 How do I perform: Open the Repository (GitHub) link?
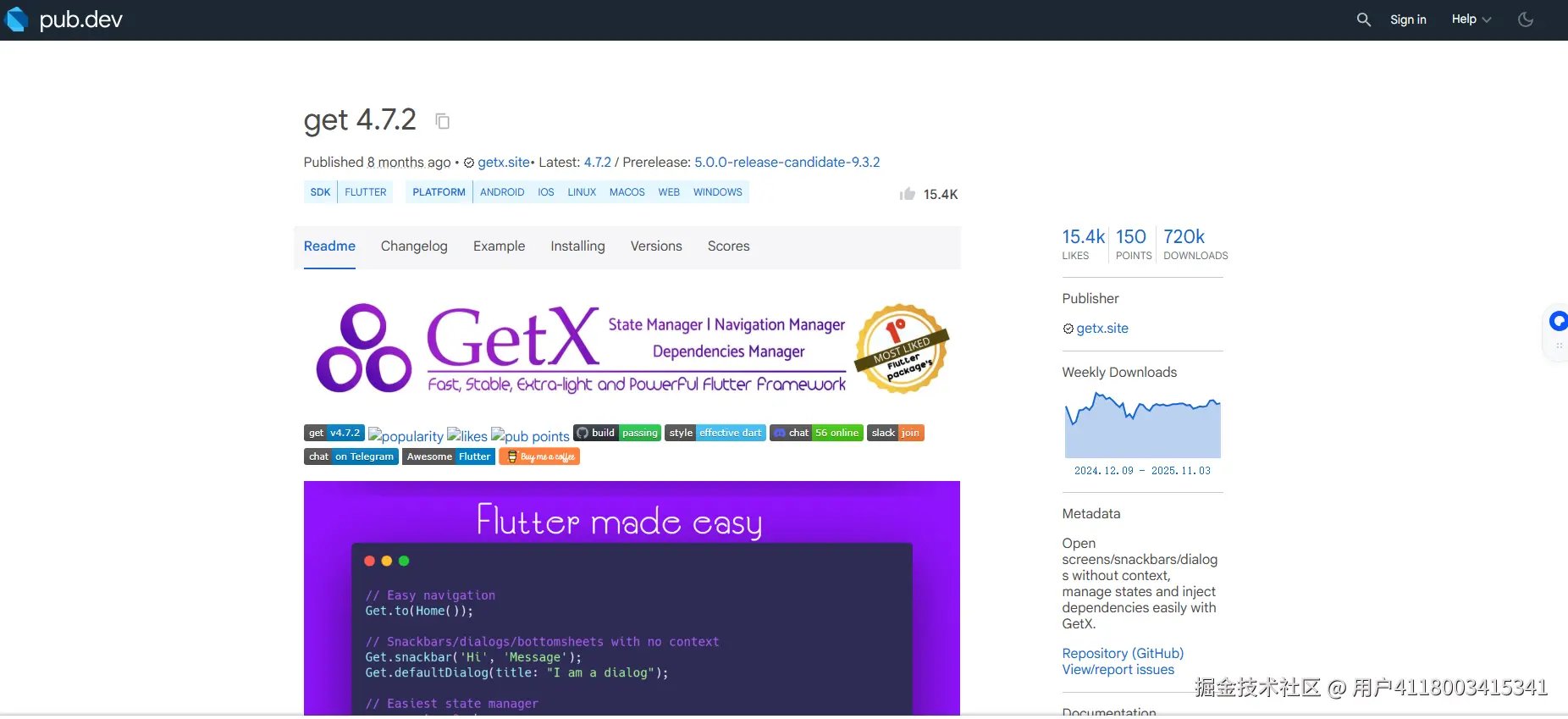1123,654
